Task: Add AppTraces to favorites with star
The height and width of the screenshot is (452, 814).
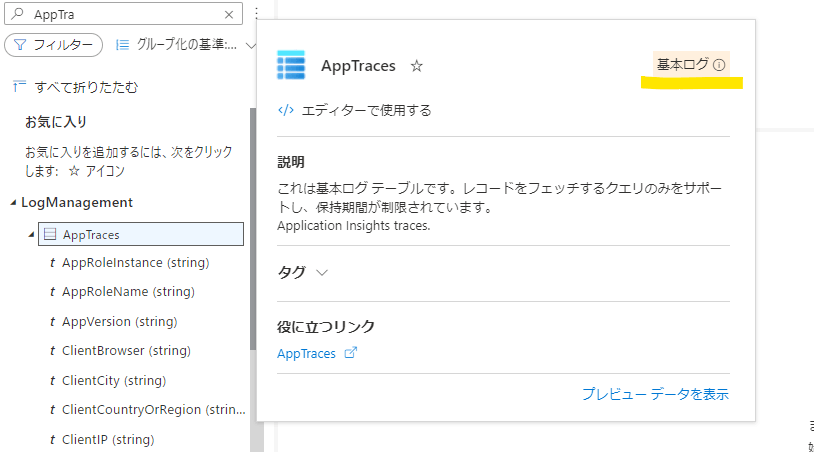Action: 416,66
